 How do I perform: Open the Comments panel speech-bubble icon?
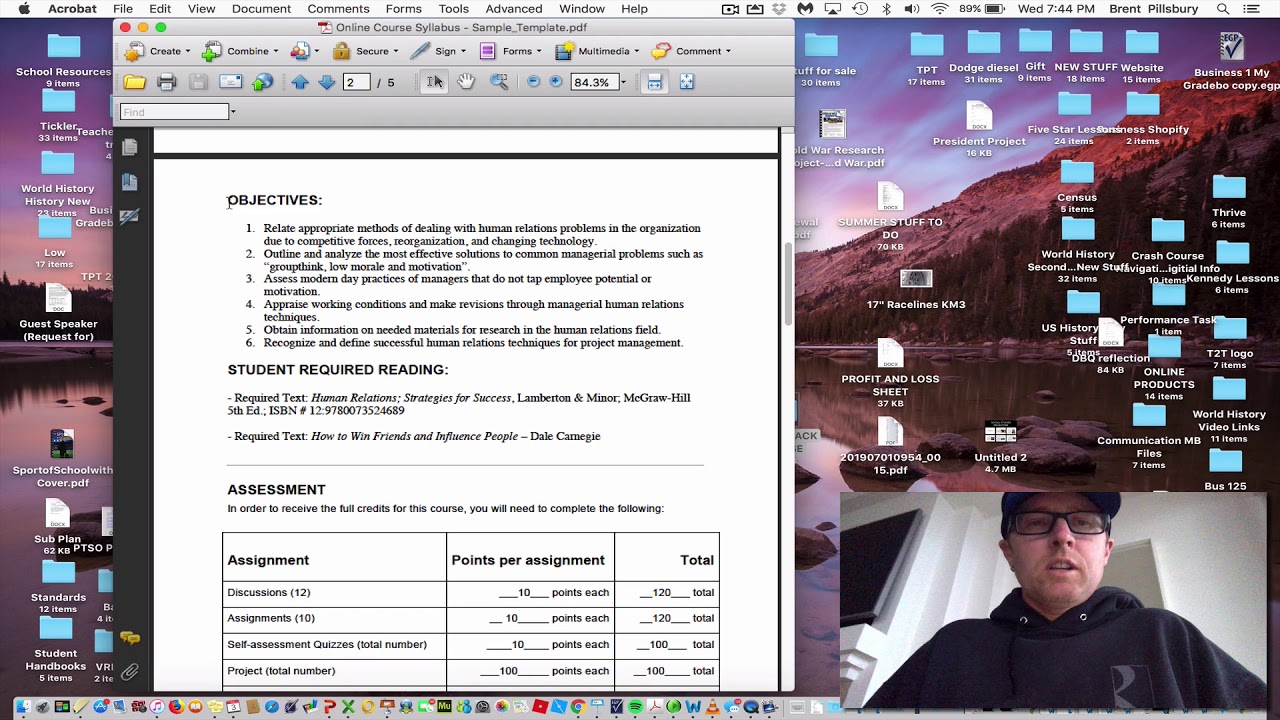click(129, 638)
